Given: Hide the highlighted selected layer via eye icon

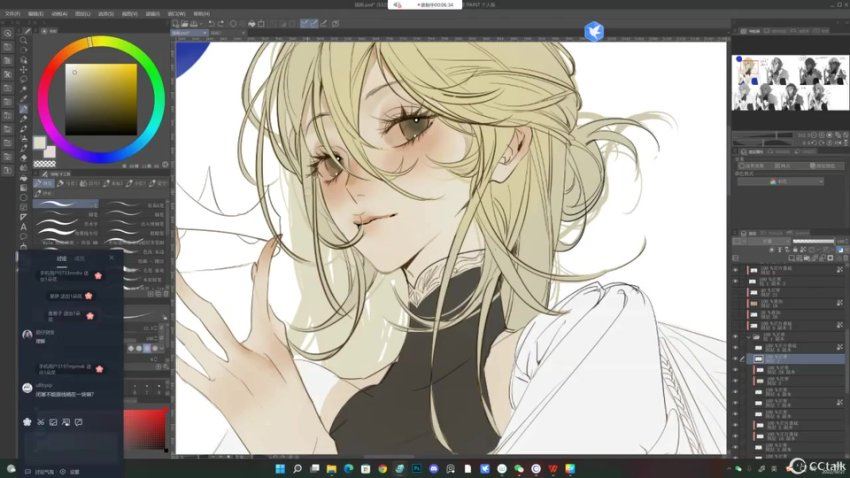Looking at the screenshot, I should 736,359.
